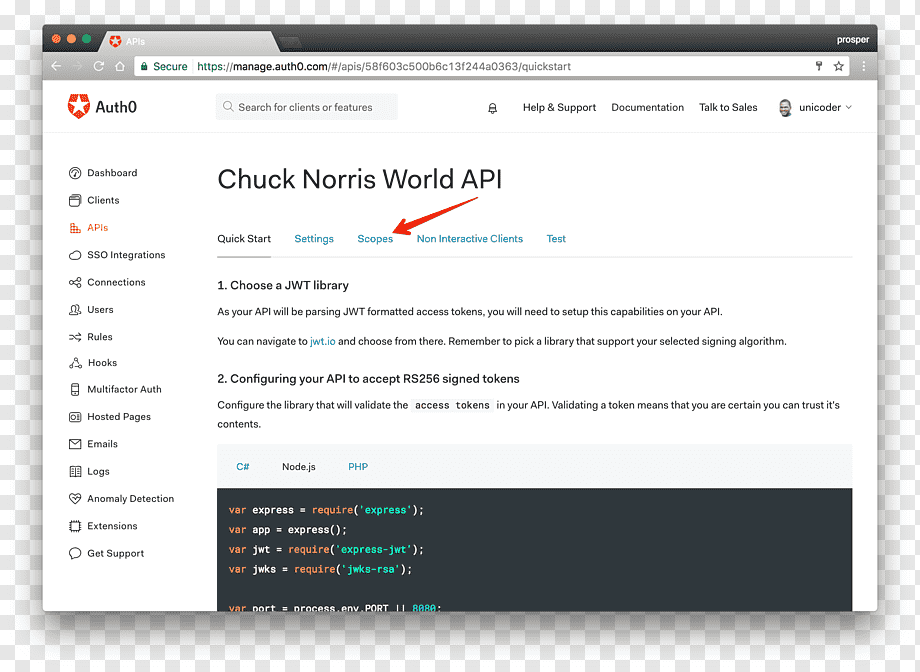Click the Anomaly Detection heart icon
Viewport: 920px width, 672px height.
click(x=75, y=498)
